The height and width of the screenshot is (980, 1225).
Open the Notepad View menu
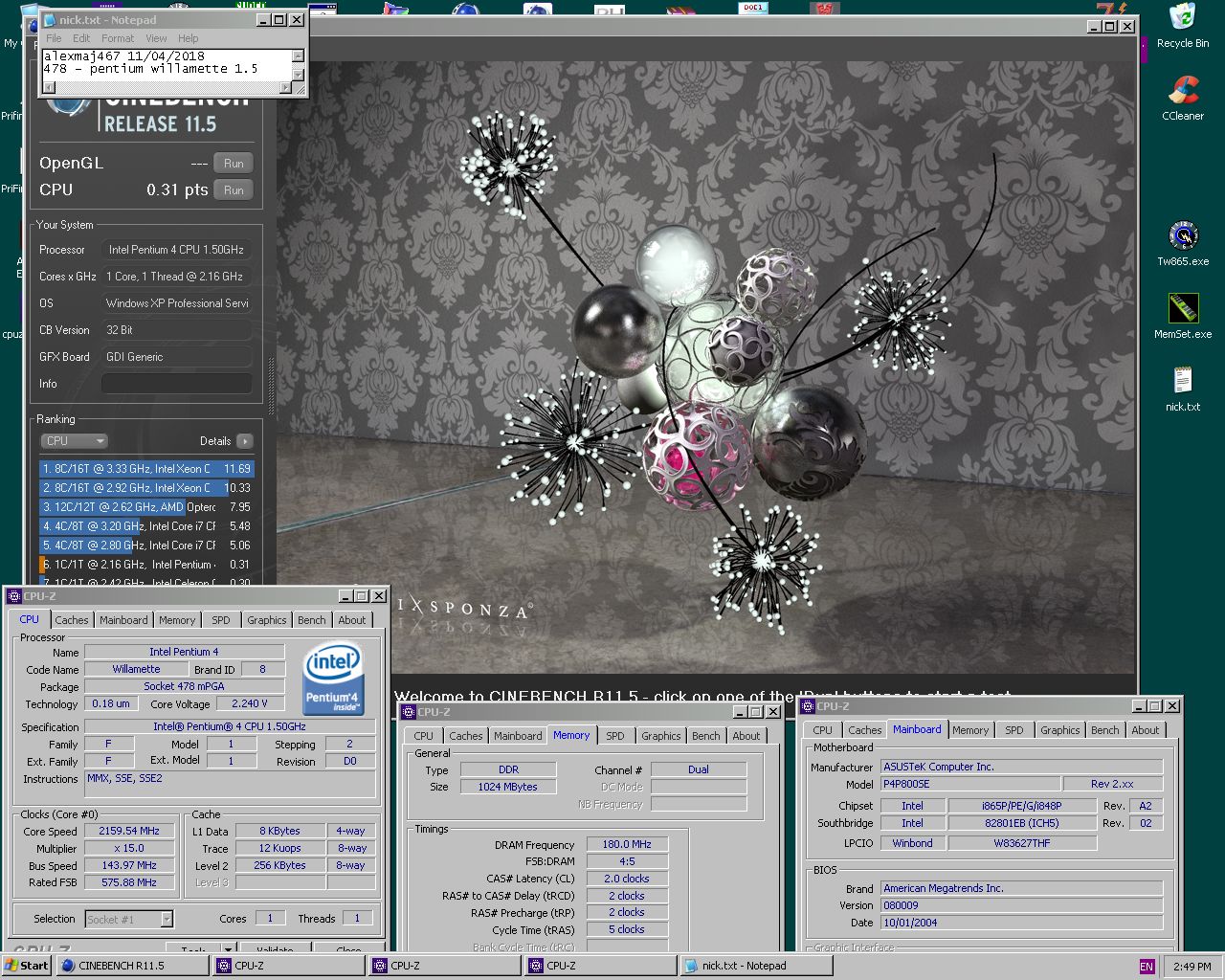[156, 38]
